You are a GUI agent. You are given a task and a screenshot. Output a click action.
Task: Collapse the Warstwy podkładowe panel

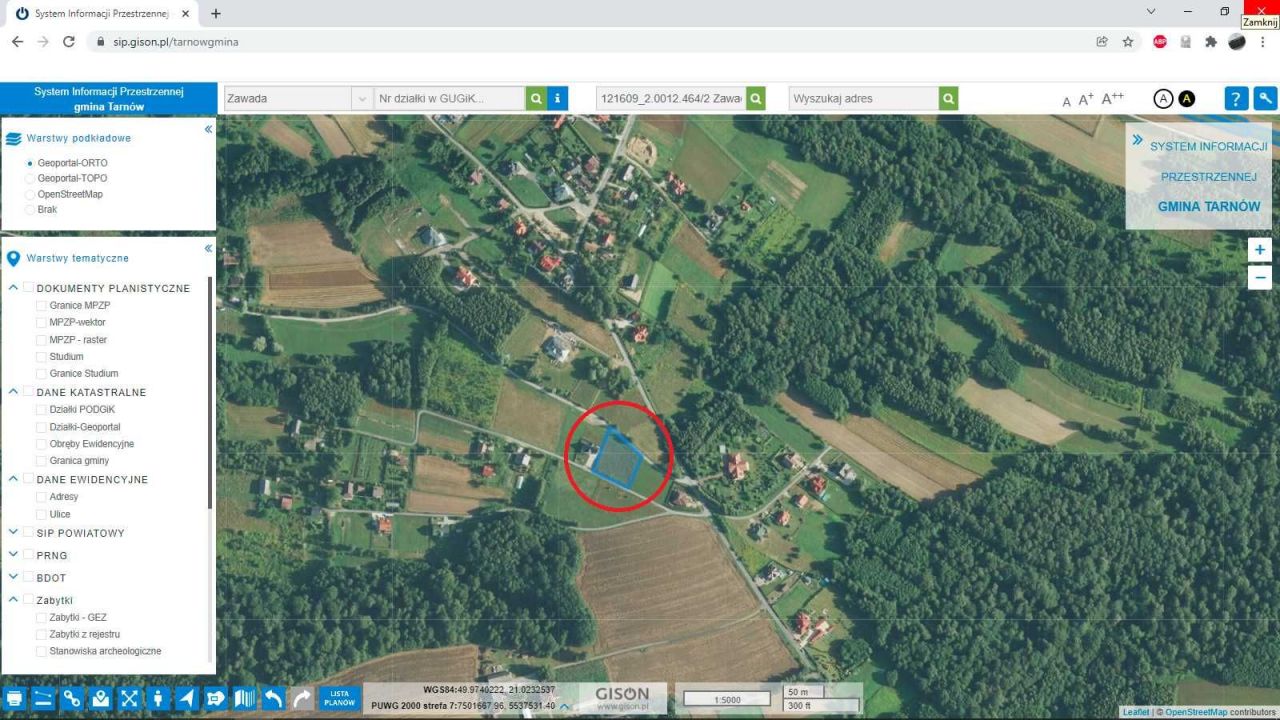click(x=208, y=129)
